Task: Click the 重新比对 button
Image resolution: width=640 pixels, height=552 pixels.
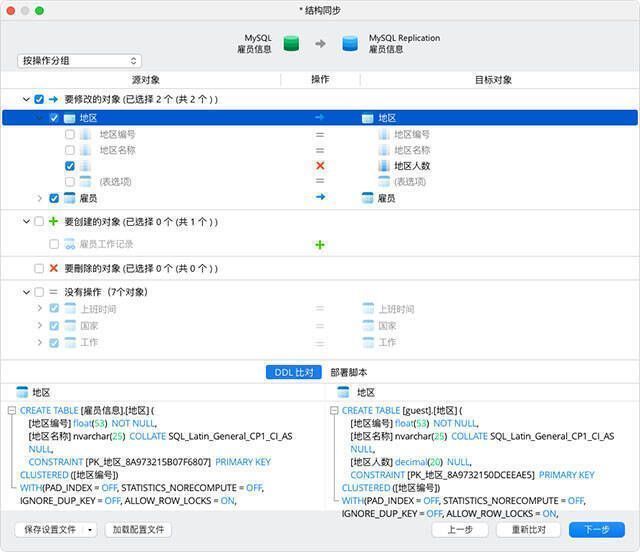Action: coord(528,530)
